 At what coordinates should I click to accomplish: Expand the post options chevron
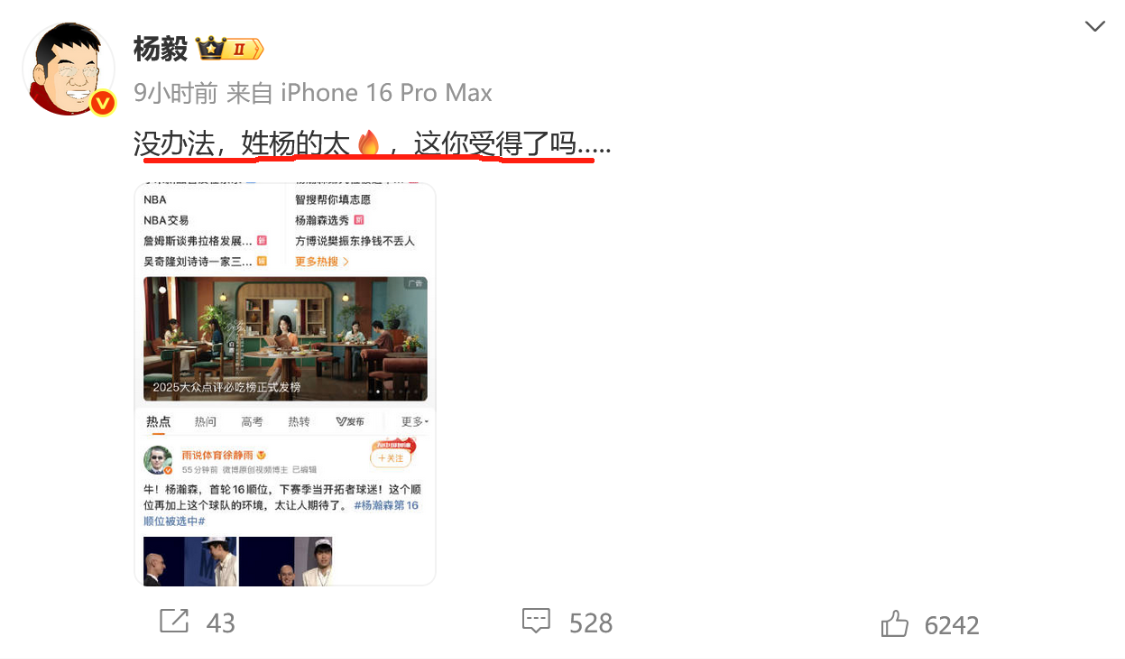pyautogui.click(x=1095, y=27)
